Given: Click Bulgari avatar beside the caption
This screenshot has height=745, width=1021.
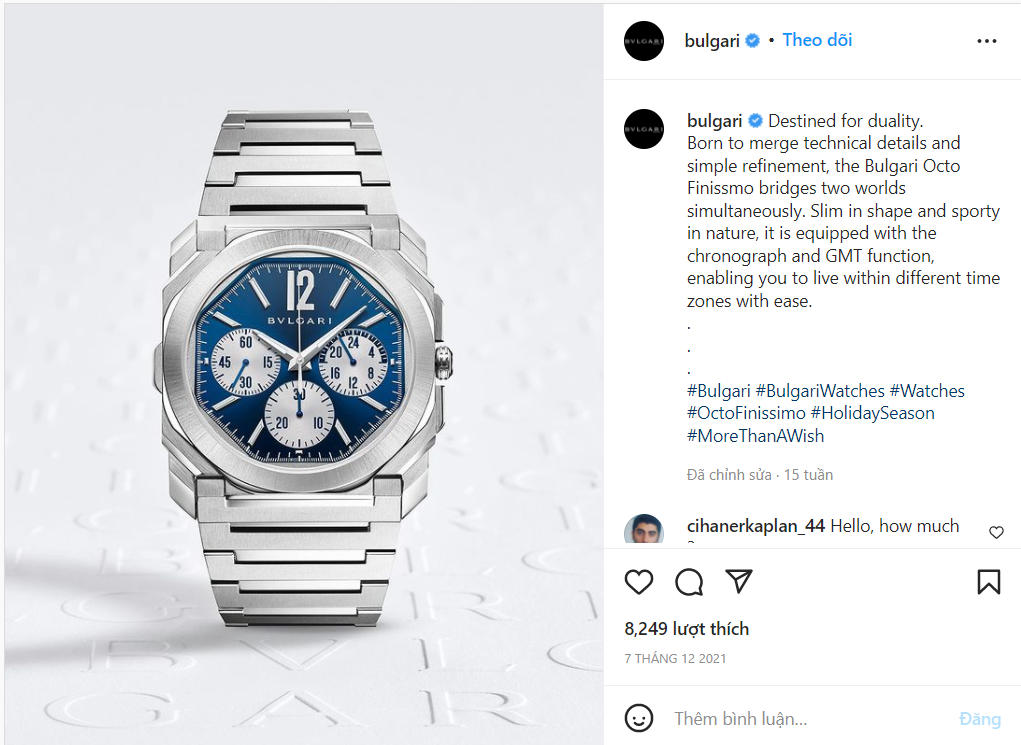Looking at the screenshot, I should pyautogui.click(x=643, y=129).
